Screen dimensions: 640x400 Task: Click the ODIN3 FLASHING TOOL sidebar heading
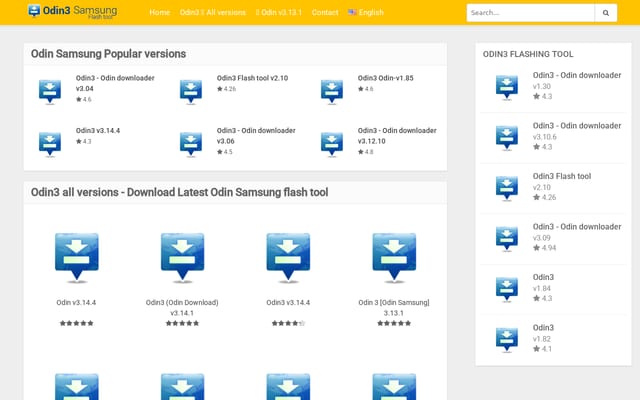click(528, 54)
